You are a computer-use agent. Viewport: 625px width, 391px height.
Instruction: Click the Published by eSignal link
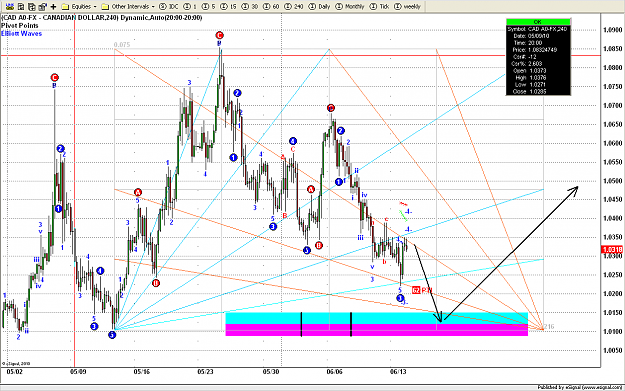coord(579,387)
